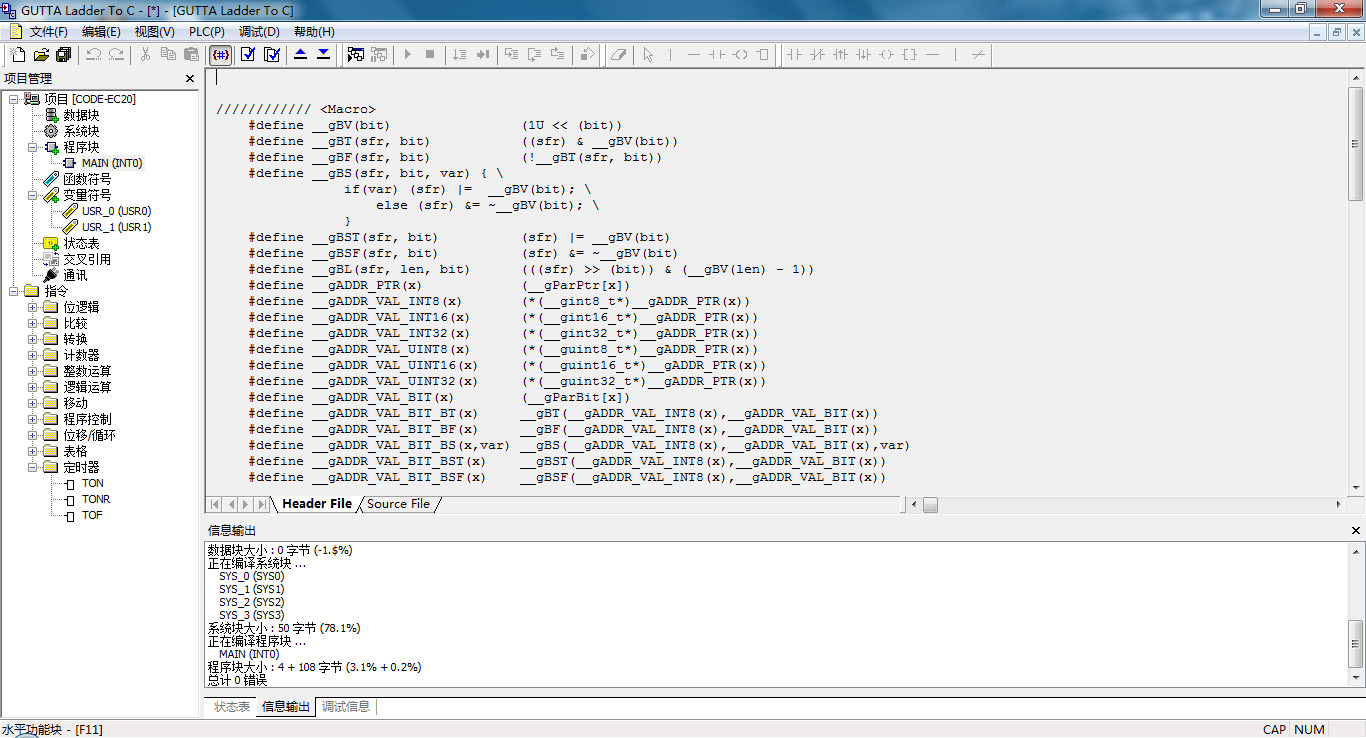Click the network blocks toolbar icon

[x=355, y=54]
